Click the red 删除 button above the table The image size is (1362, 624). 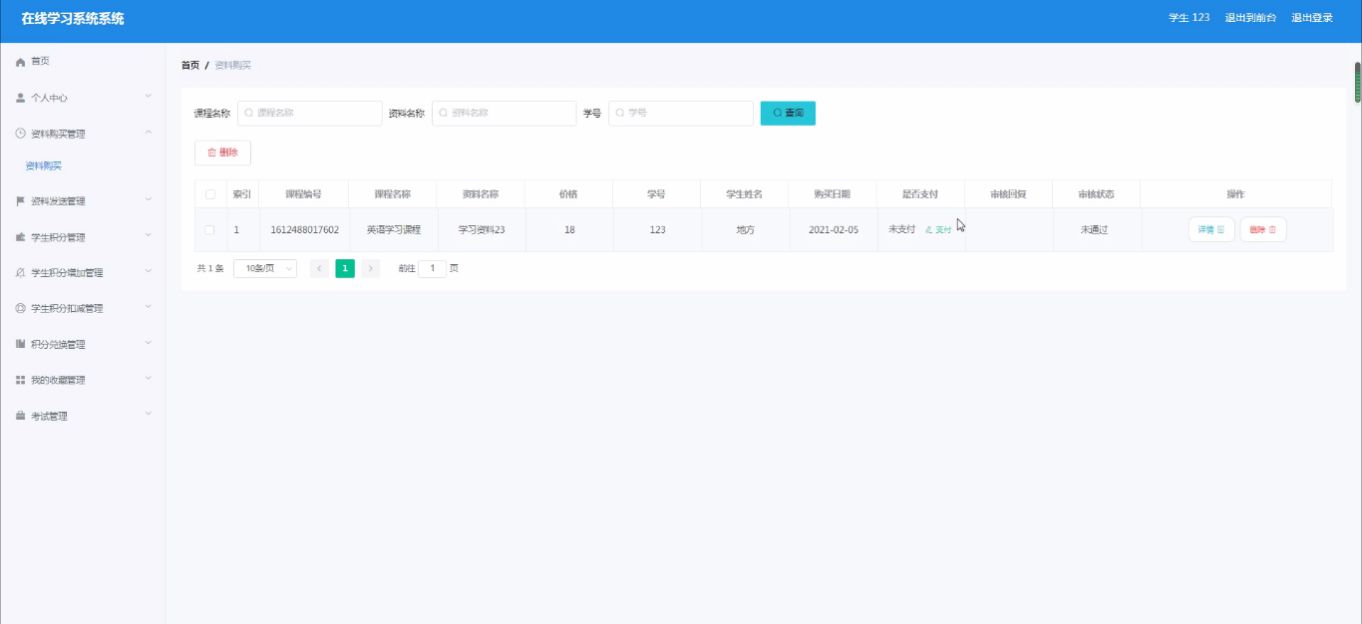(x=222, y=153)
